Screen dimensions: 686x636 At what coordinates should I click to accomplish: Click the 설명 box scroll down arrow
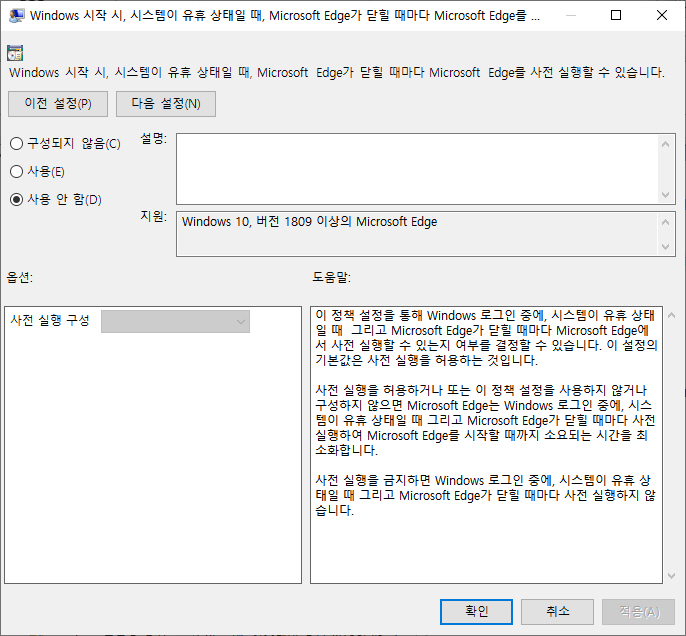[666, 195]
